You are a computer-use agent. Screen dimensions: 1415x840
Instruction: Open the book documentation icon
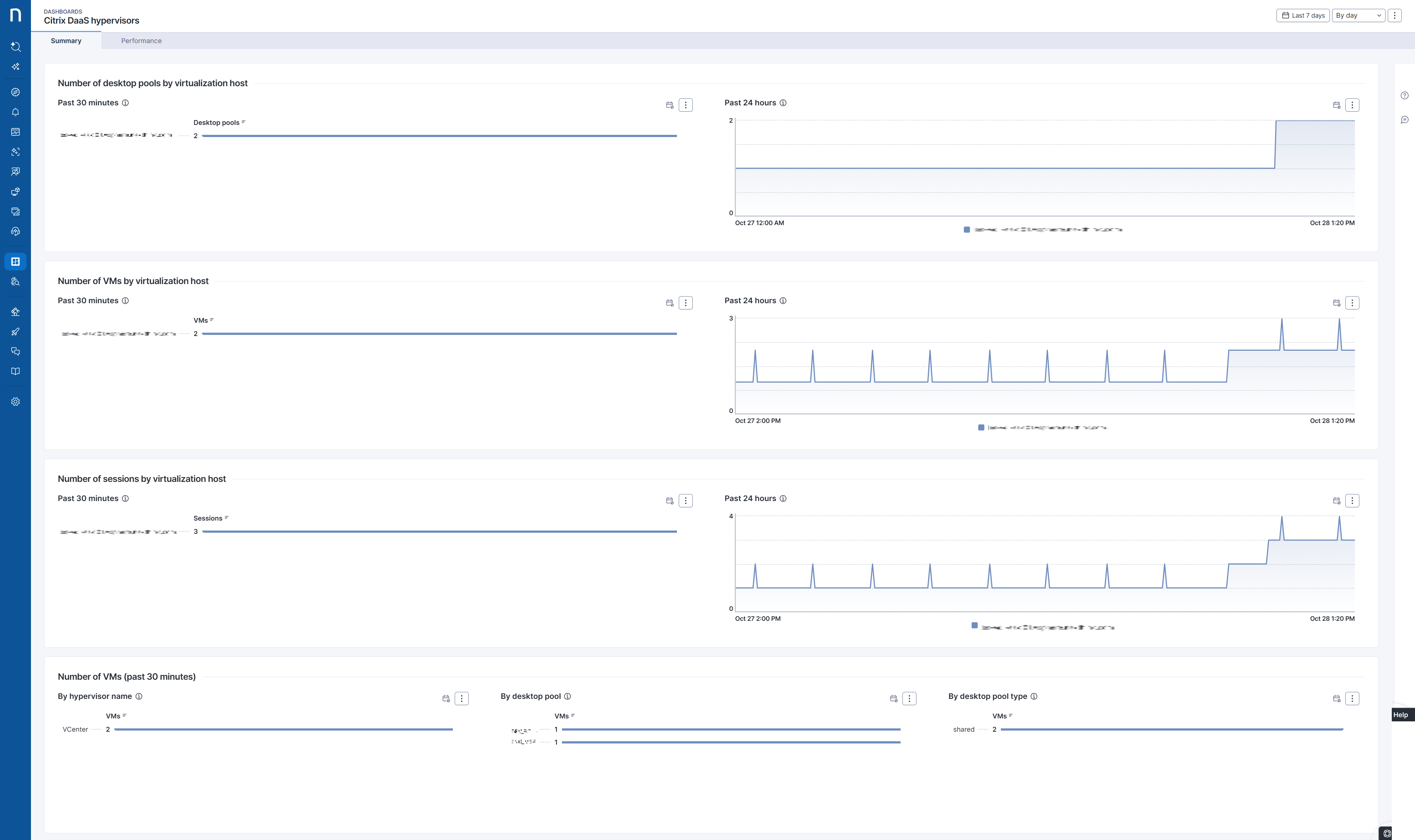coord(15,371)
